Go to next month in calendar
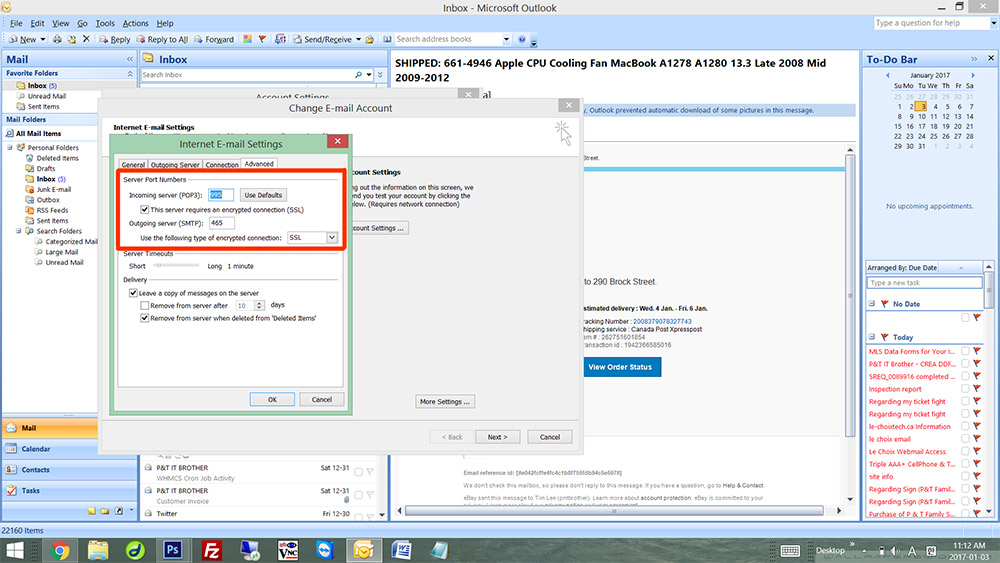The width and height of the screenshot is (1000, 563). click(973, 75)
